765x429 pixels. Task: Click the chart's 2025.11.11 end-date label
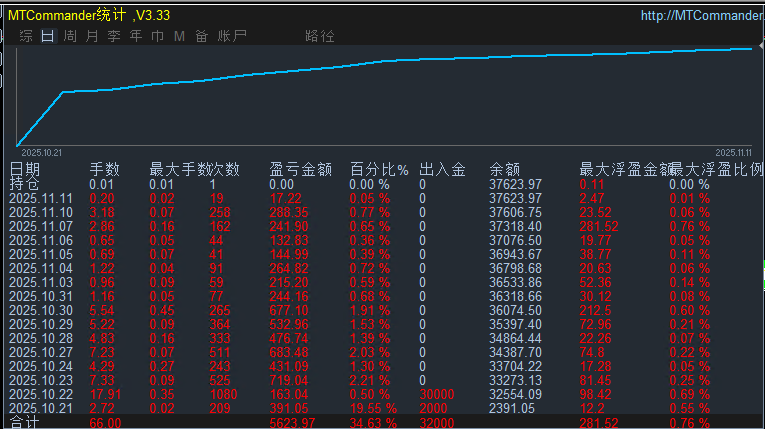[733, 153]
